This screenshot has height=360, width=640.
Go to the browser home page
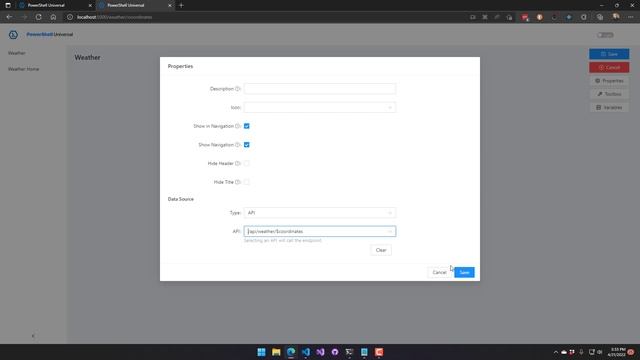pyautogui.click(x=53, y=17)
